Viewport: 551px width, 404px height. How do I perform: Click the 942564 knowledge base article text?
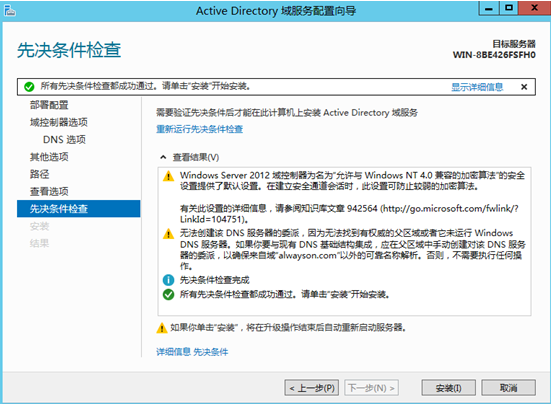362,208
